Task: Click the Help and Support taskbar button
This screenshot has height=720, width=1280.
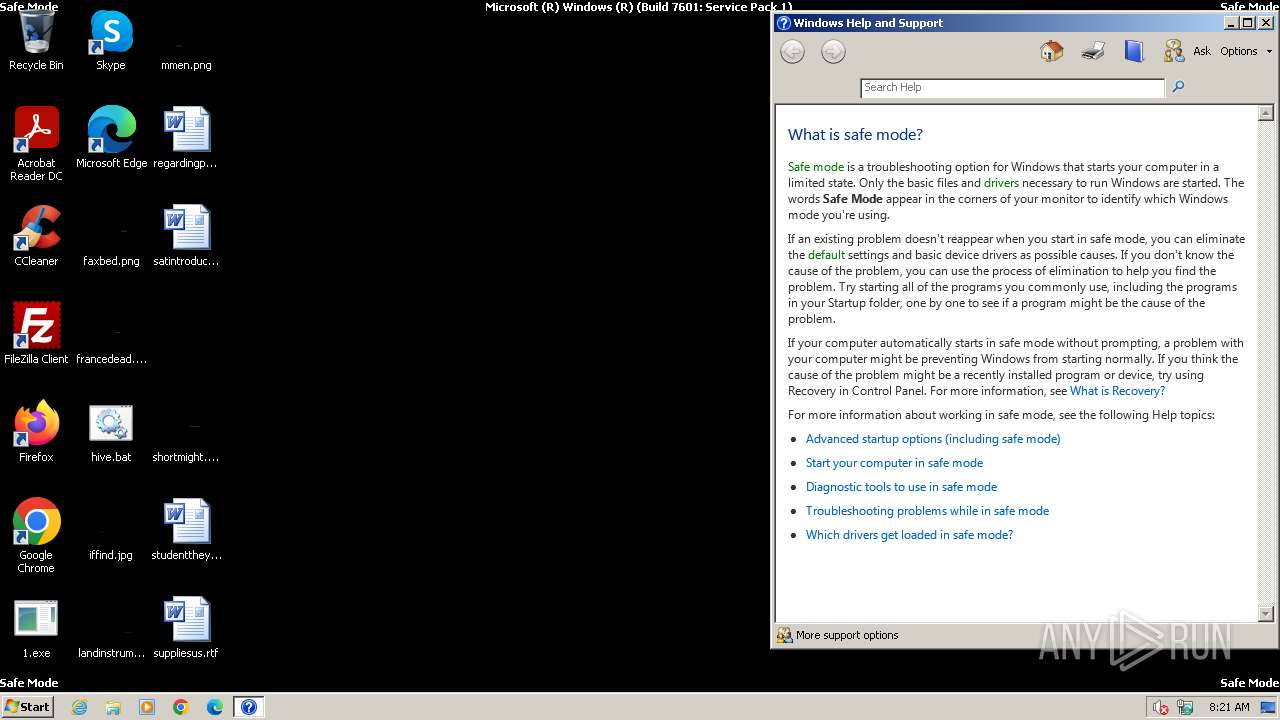Action: [x=249, y=707]
